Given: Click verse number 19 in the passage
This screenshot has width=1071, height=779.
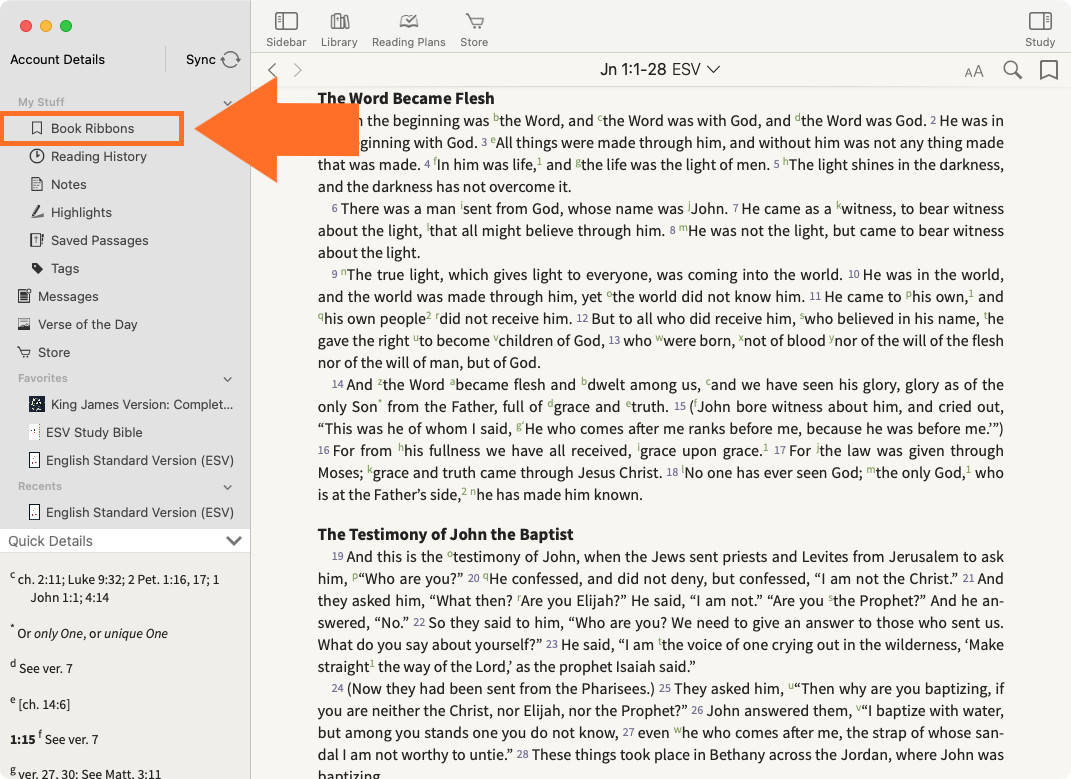Looking at the screenshot, I should (337, 557).
